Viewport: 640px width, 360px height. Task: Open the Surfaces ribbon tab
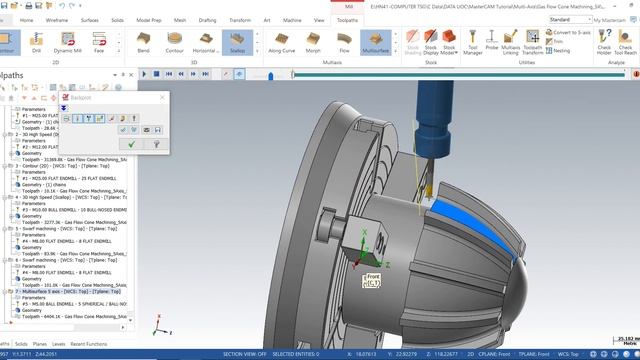(89, 20)
